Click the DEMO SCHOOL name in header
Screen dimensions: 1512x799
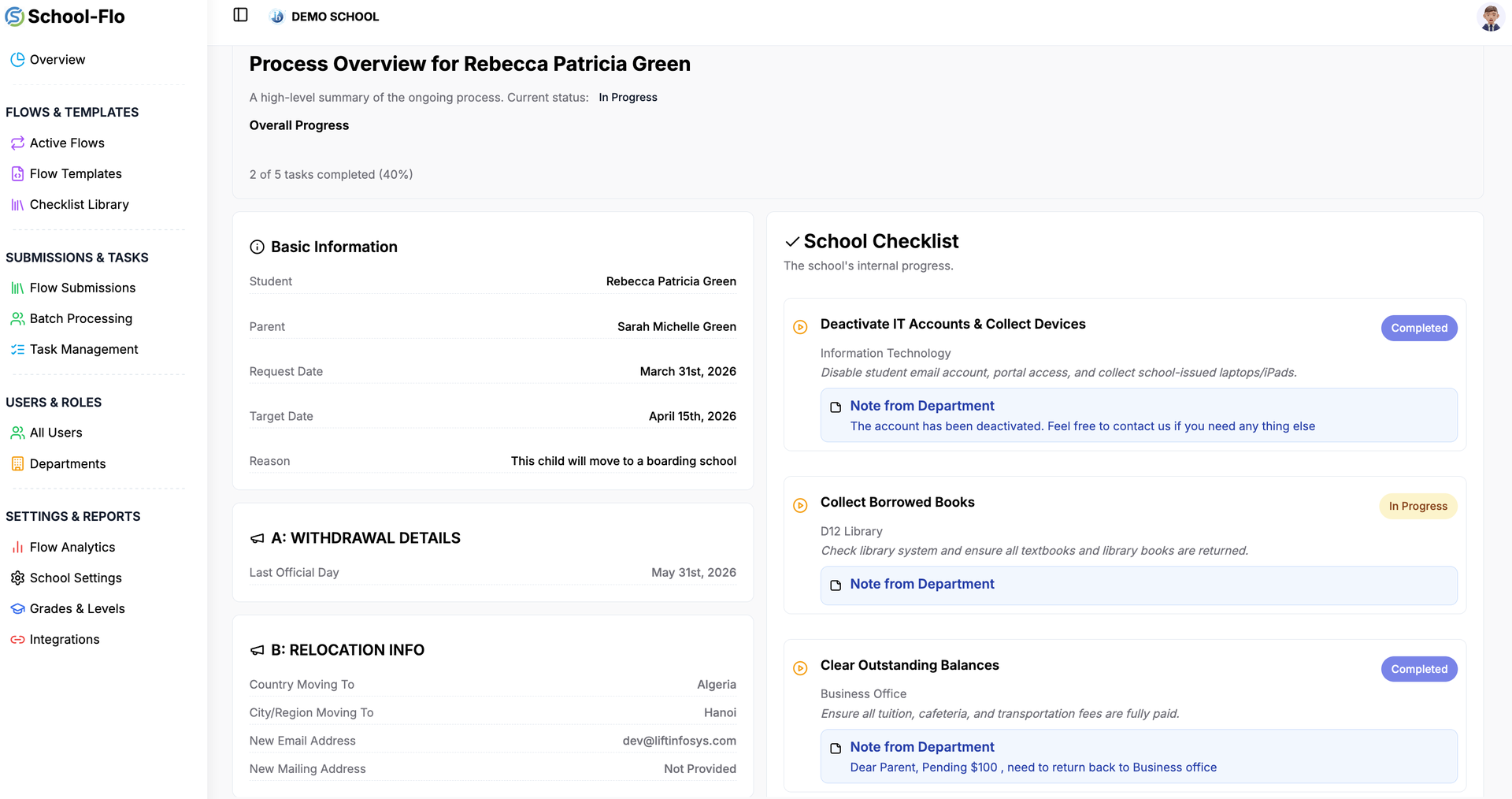point(335,17)
